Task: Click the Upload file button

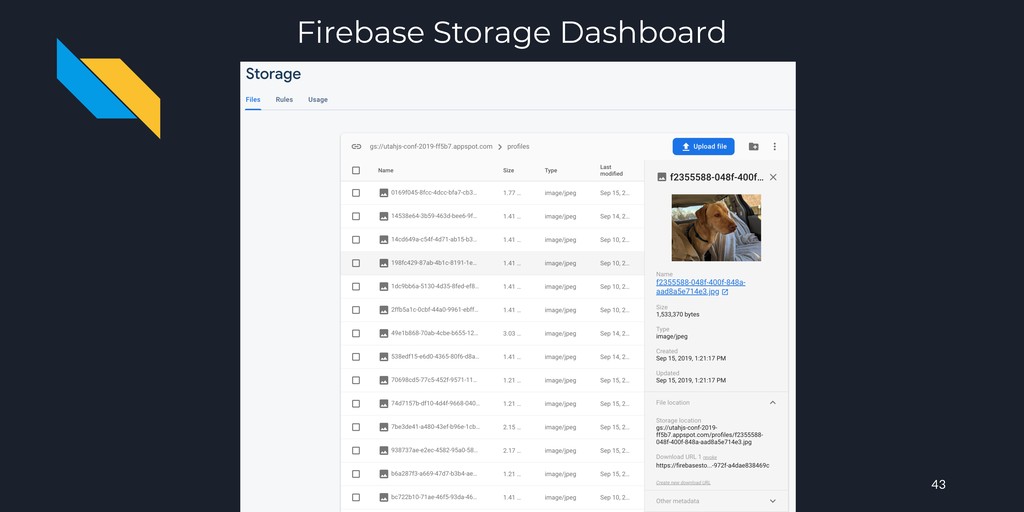Action: coord(703,146)
